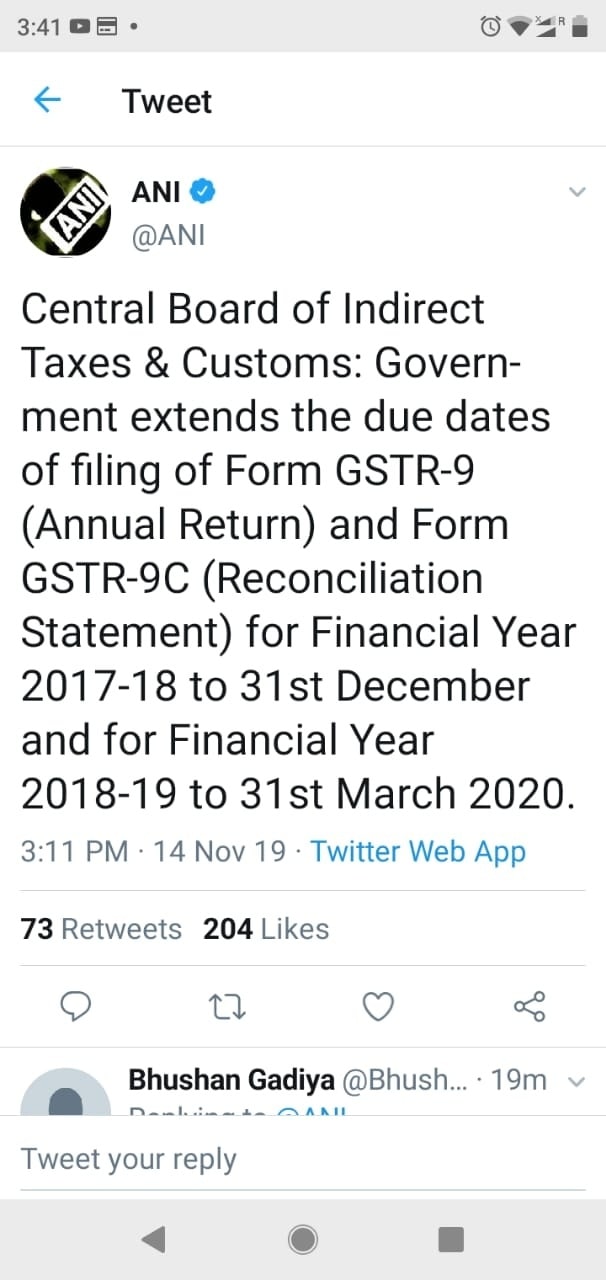Tap the reply speech bubble icon
Viewport: 606px width, 1280px height.
[77, 1007]
